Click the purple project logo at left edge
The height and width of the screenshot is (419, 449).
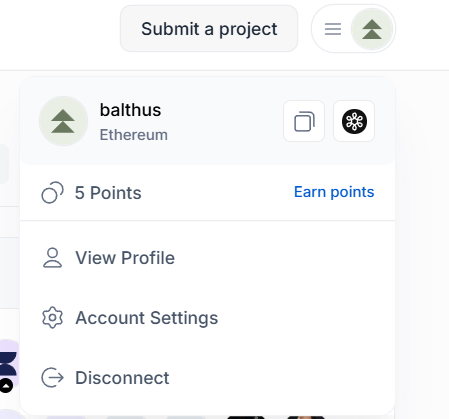point(8,363)
